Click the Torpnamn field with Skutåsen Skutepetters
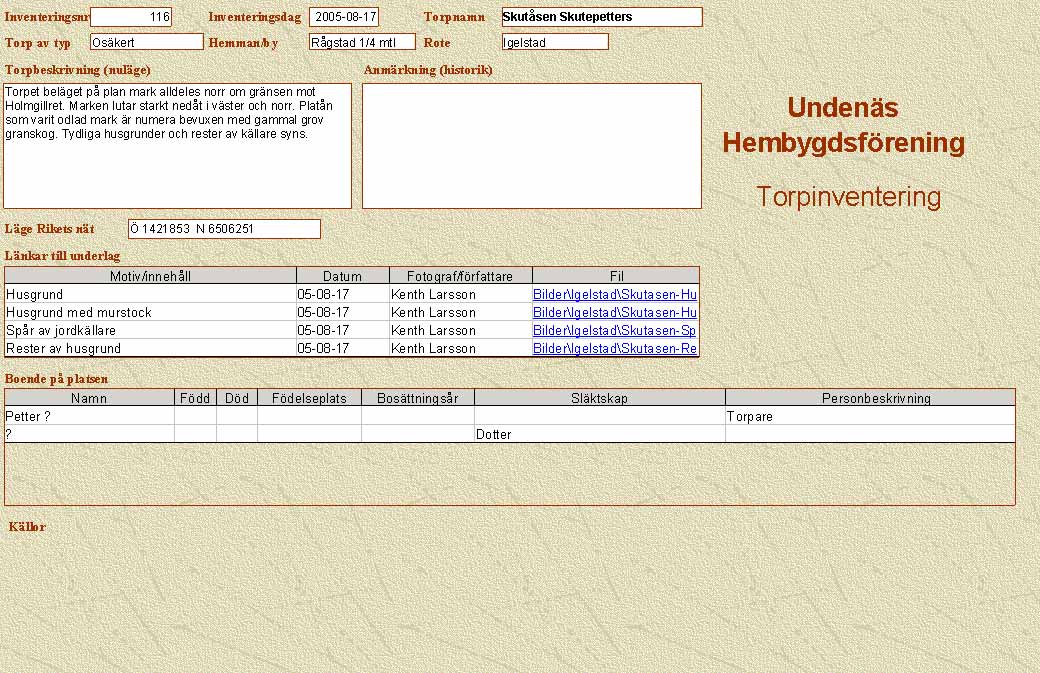Viewport: 1040px width, 673px height. [x=601, y=17]
